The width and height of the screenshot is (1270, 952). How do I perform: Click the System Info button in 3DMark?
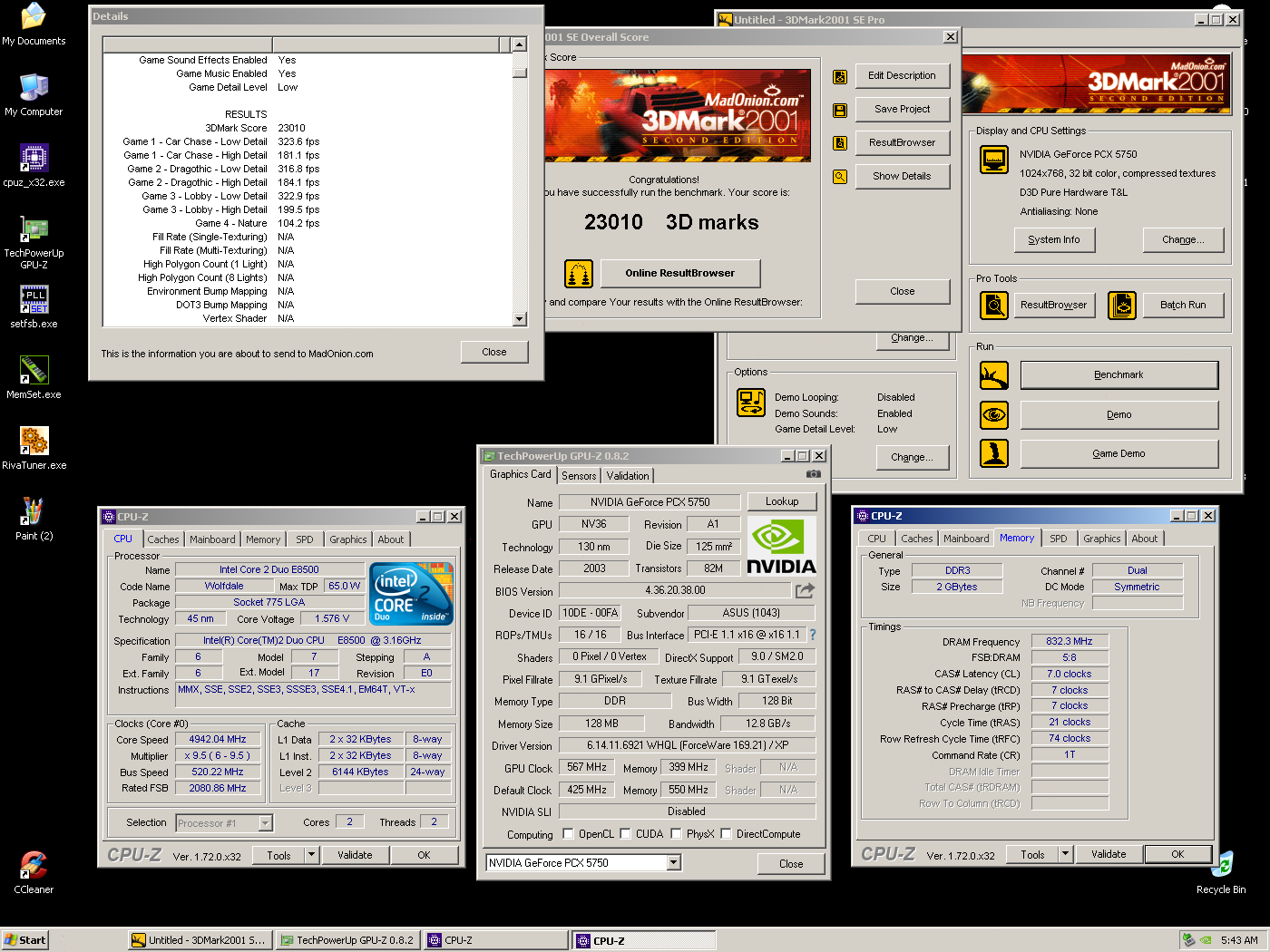tap(1054, 240)
